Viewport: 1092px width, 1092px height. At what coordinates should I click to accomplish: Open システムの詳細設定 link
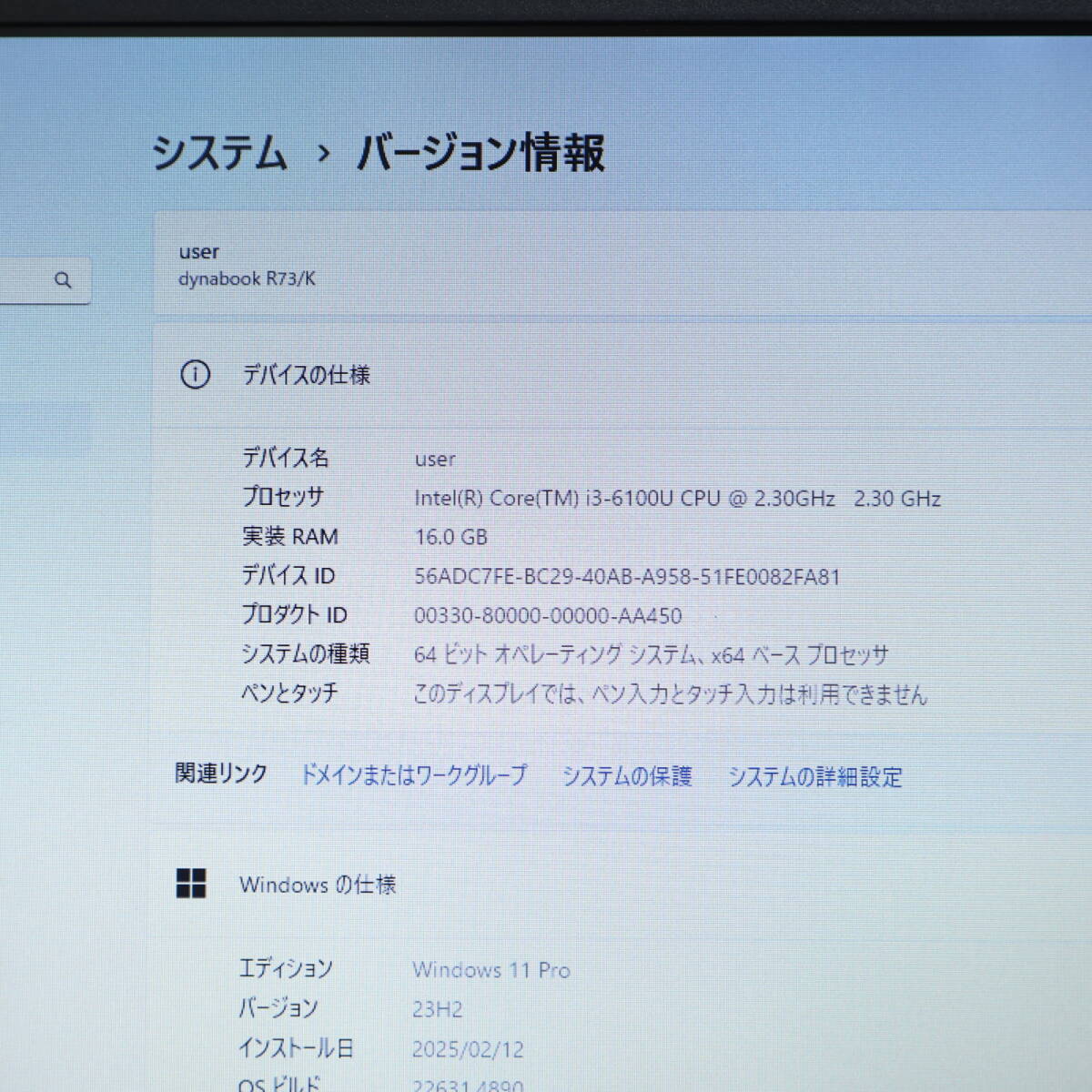(x=815, y=777)
